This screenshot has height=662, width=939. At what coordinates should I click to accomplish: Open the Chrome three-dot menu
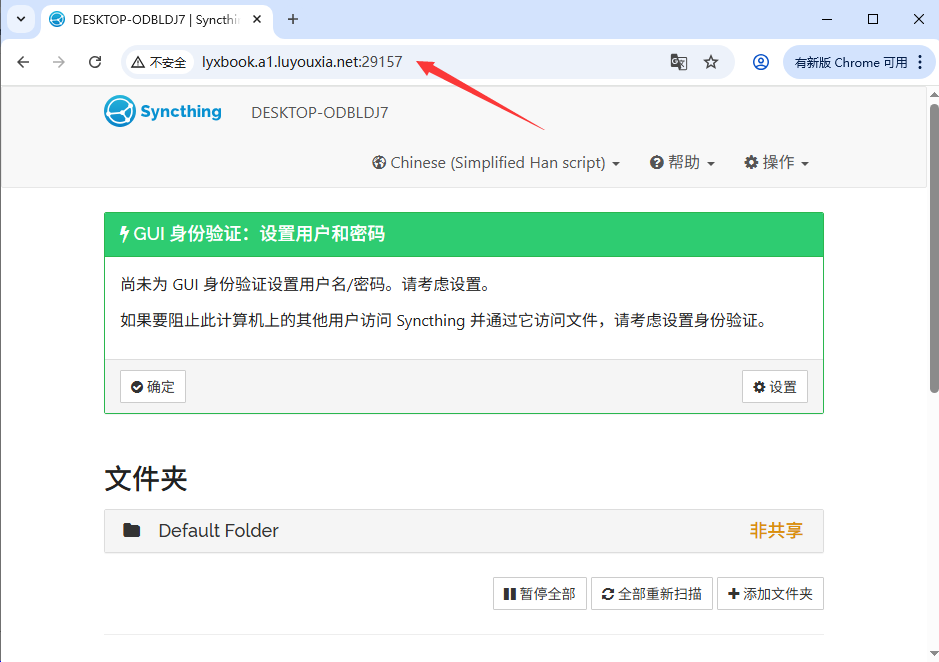click(920, 62)
